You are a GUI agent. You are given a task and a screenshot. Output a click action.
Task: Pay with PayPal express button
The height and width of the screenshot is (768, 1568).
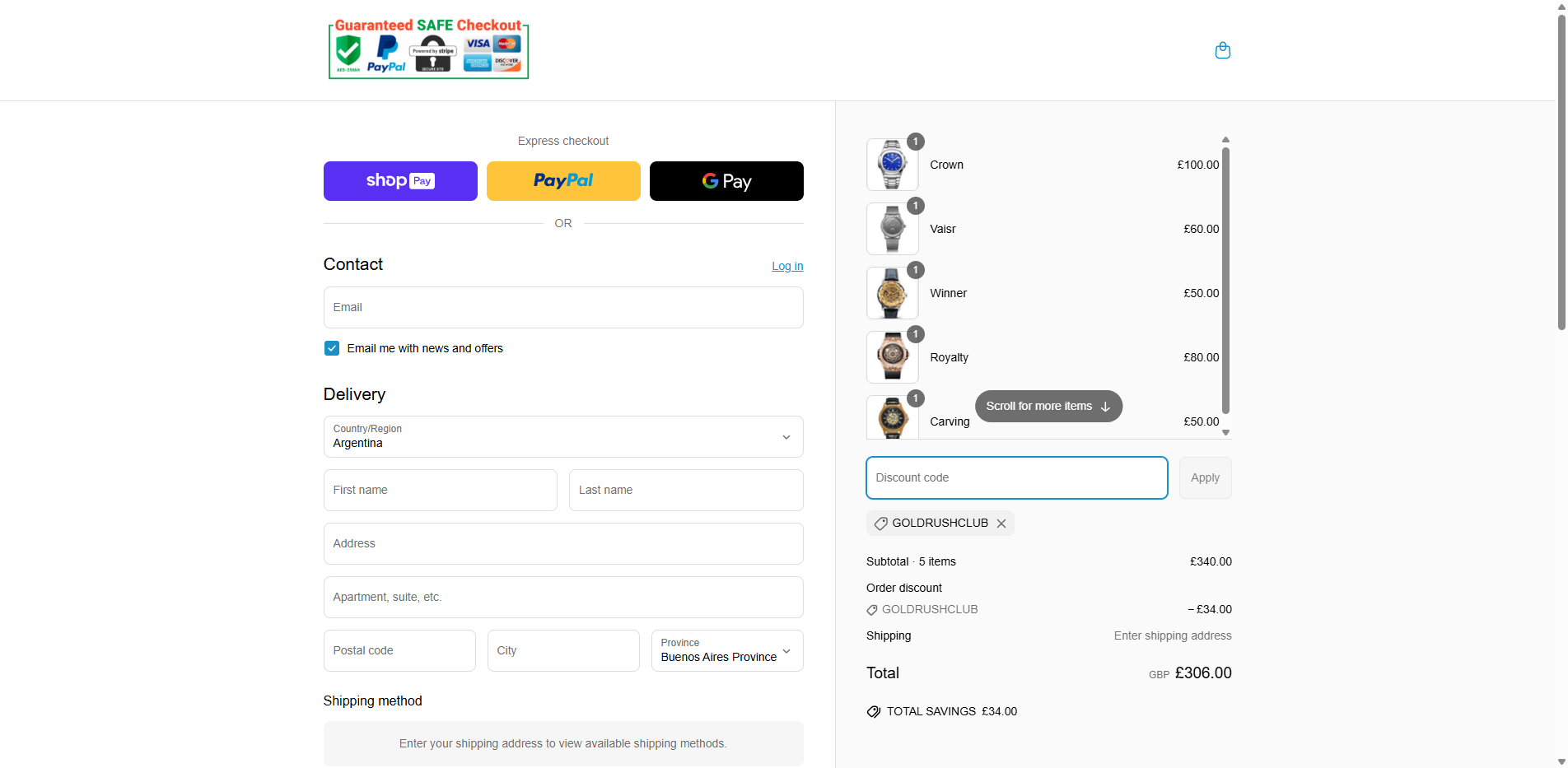pyautogui.click(x=563, y=181)
